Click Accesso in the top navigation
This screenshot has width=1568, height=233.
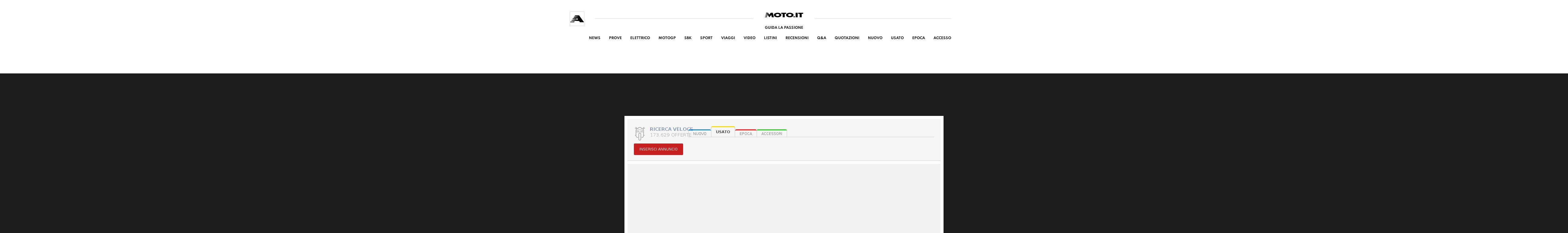(x=942, y=38)
